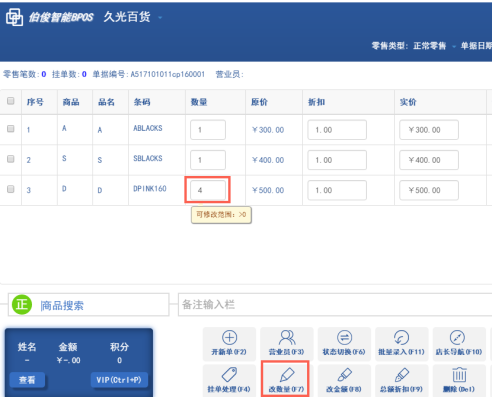Click the 挂单数 count value
The image size is (492, 397).
coord(84,74)
